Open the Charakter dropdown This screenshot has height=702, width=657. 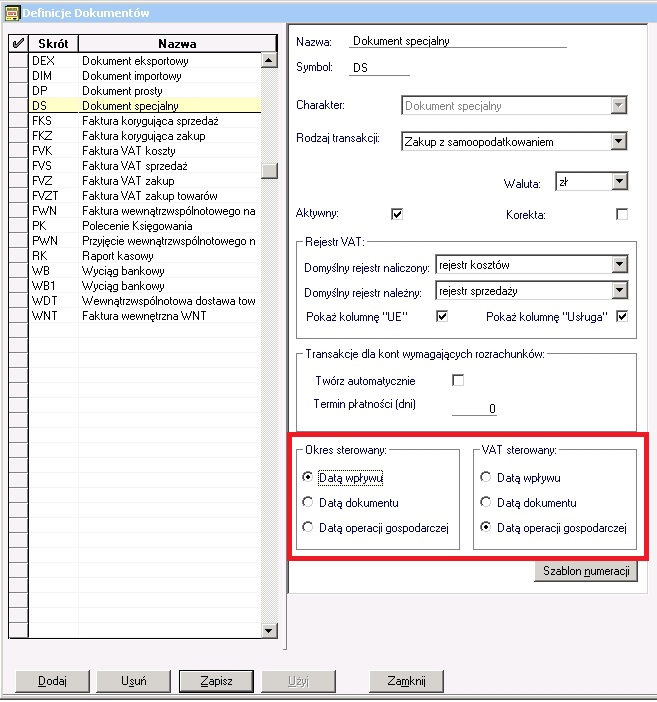coord(618,106)
